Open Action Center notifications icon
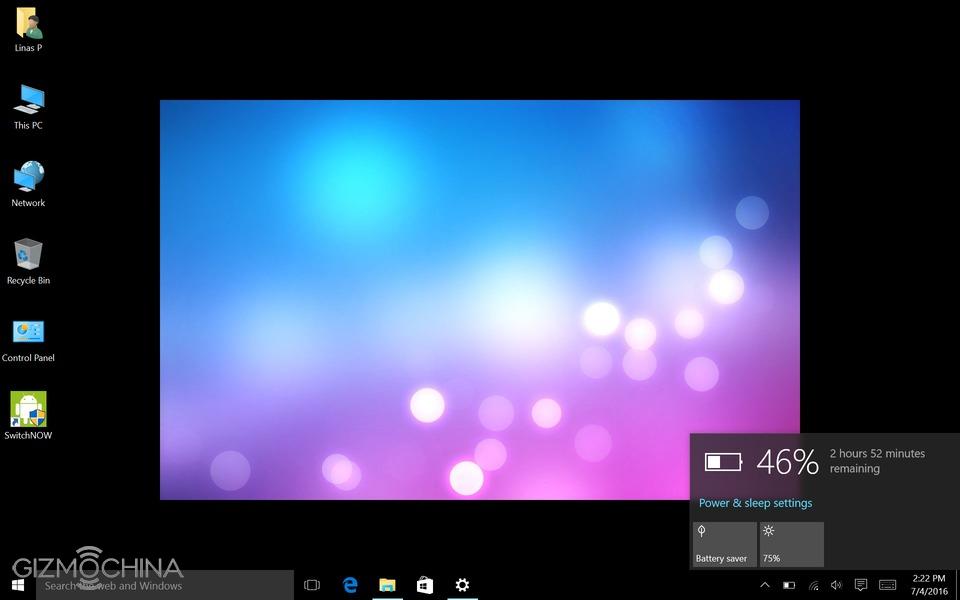The width and height of the screenshot is (960, 600). coord(860,585)
